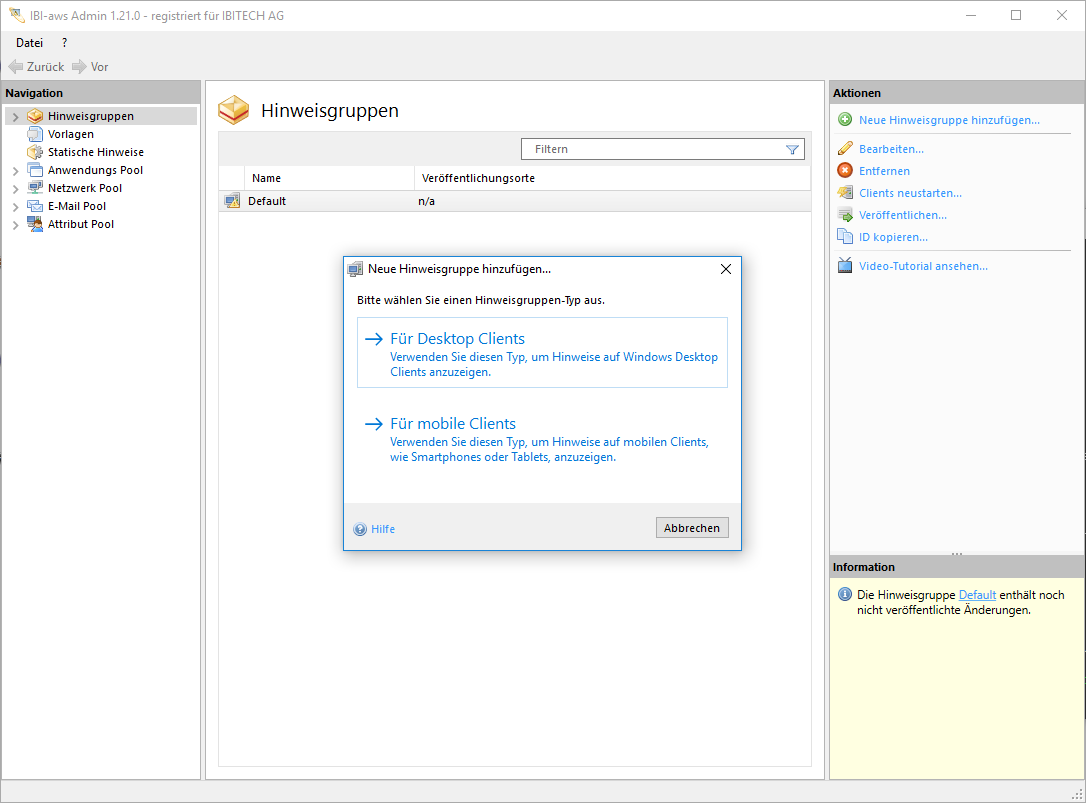Open the question mark help menu
The height and width of the screenshot is (803, 1086).
65,43
